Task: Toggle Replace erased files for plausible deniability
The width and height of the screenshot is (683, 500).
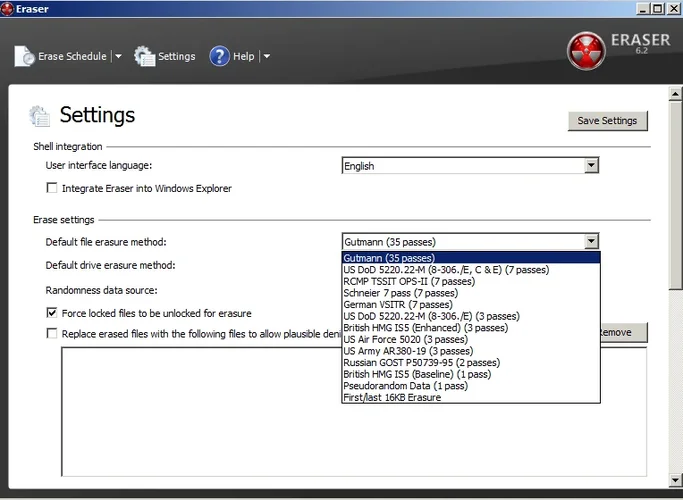Action: coord(52,334)
